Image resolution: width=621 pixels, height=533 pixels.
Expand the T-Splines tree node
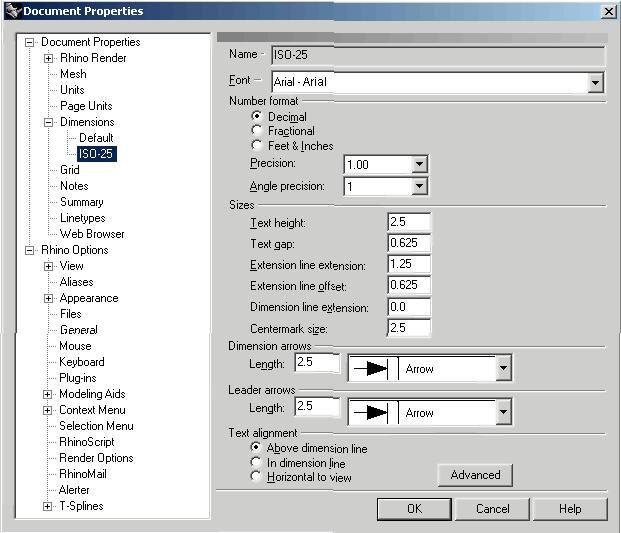[48, 506]
